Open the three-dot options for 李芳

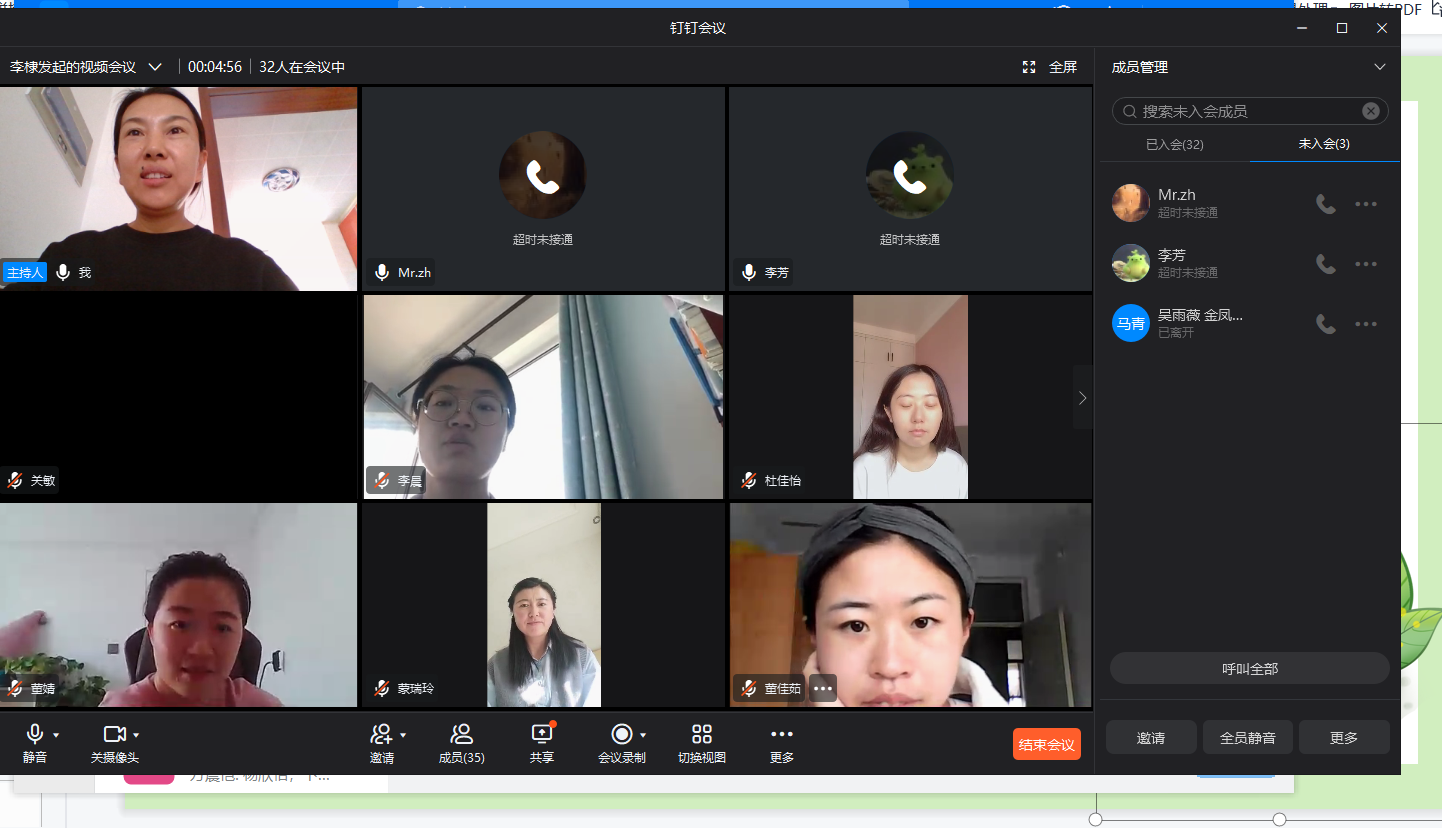[x=1366, y=264]
